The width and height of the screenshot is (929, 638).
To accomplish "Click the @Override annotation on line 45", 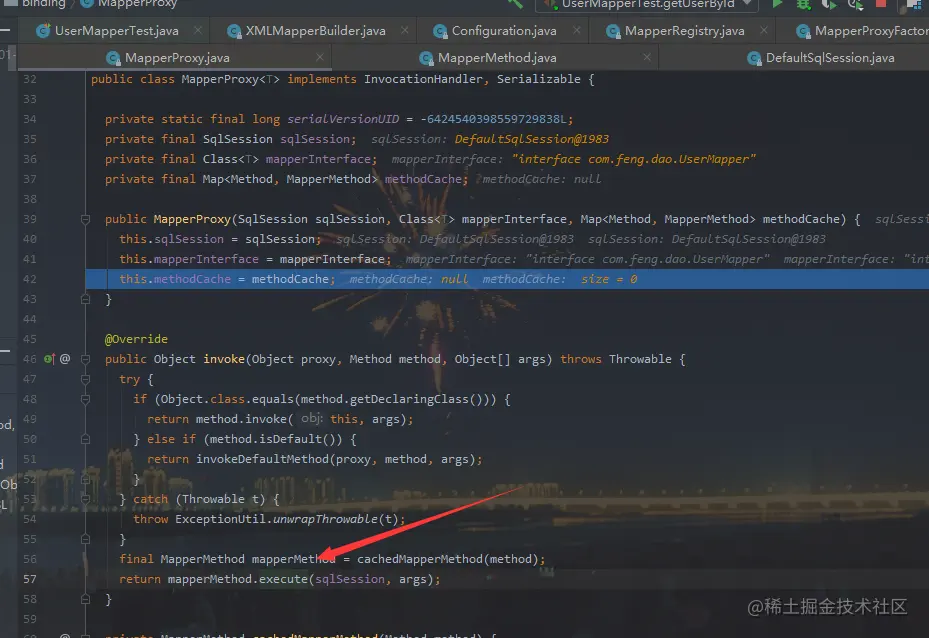I will pos(136,339).
